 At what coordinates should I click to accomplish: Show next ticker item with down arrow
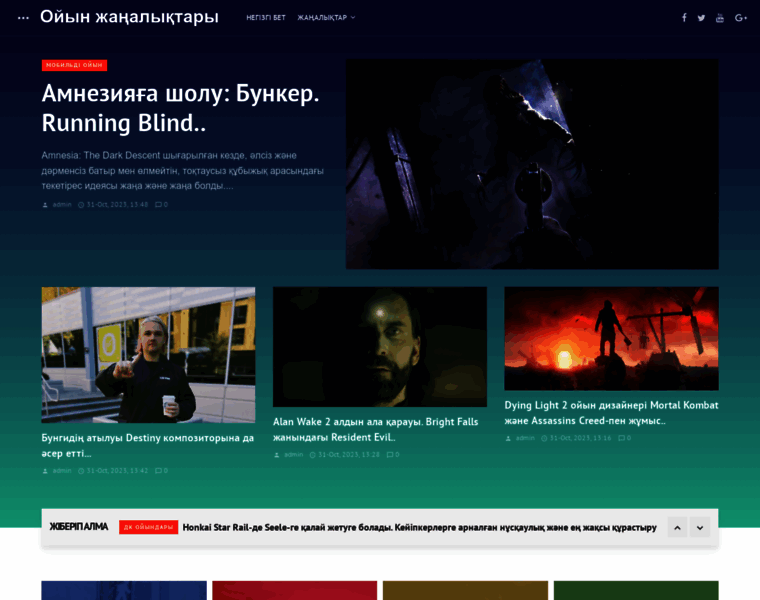[700, 527]
